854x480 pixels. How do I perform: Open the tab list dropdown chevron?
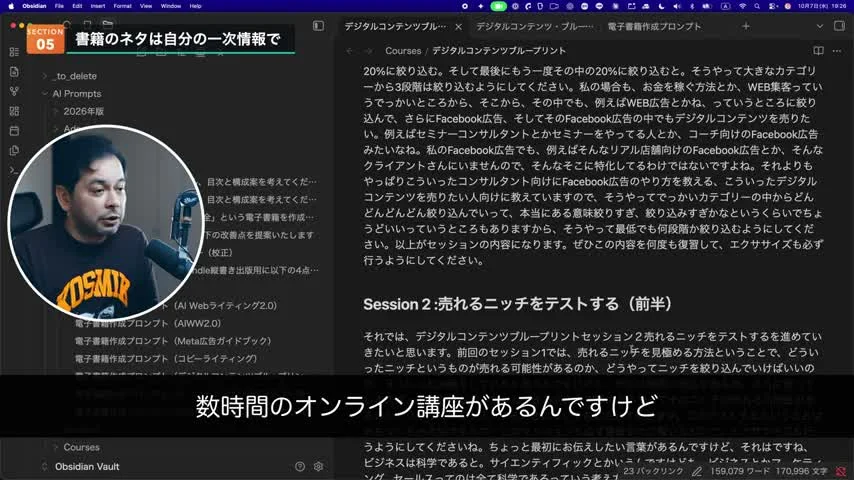[820, 26]
